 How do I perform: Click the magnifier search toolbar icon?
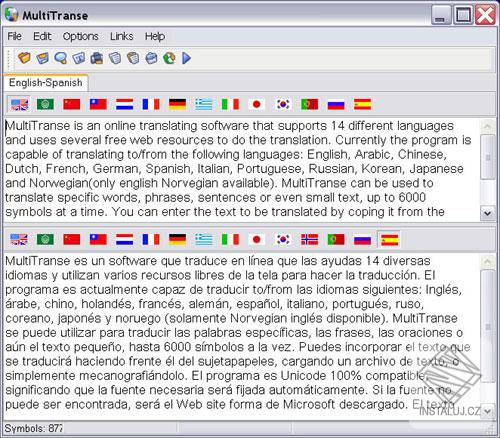pyautogui.click(x=61, y=58)
